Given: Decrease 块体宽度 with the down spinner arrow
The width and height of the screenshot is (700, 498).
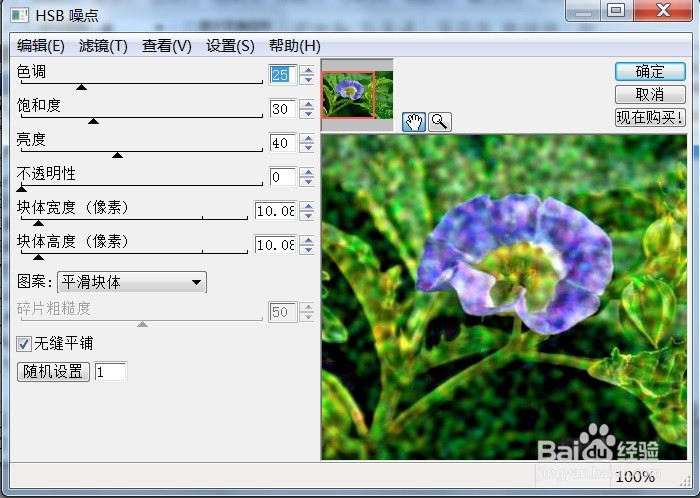Looking at the screenshot, I should pos(307,216).
